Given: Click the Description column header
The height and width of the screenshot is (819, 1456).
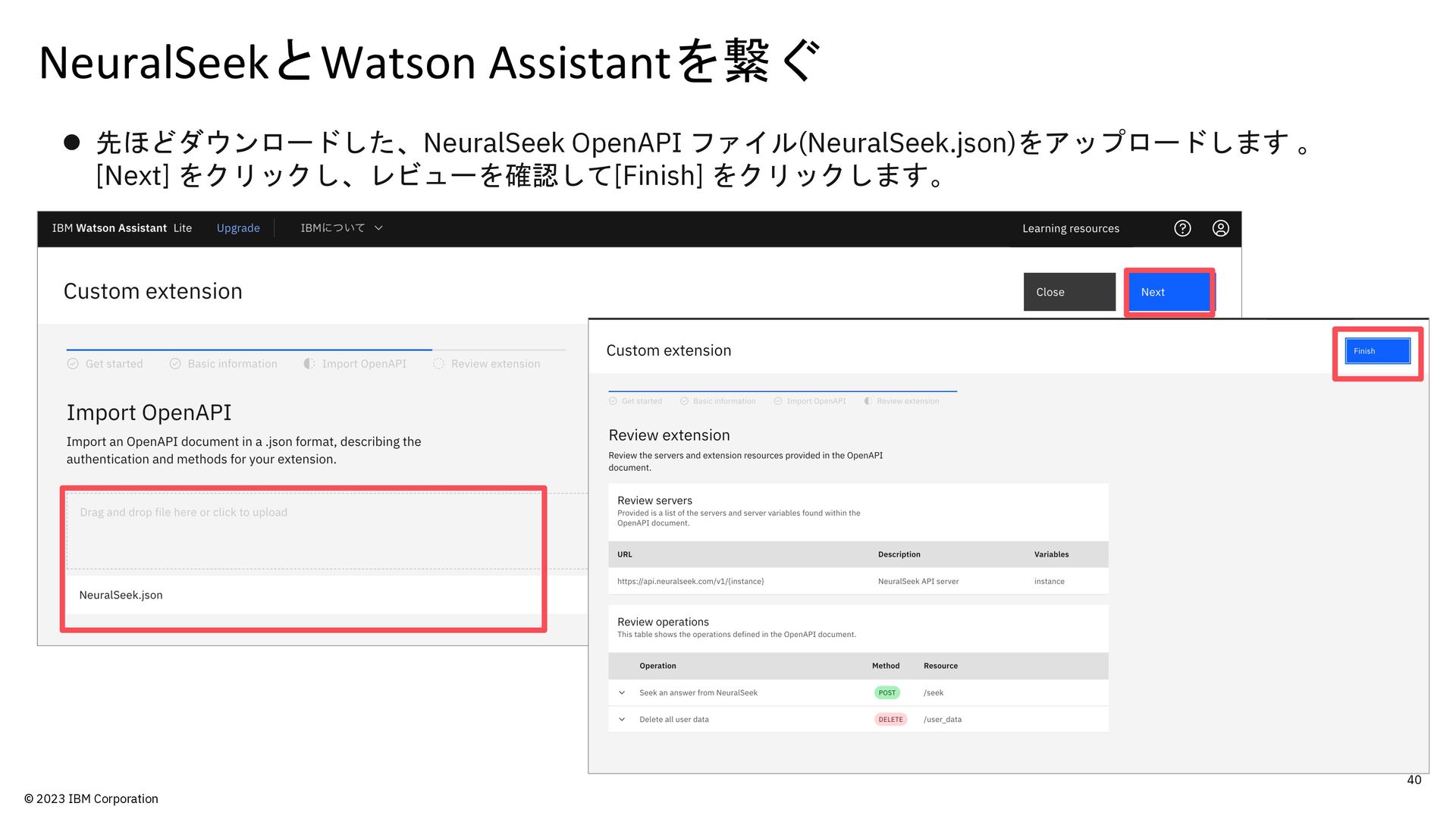Looking at the screenshot, I should (899, 554).
